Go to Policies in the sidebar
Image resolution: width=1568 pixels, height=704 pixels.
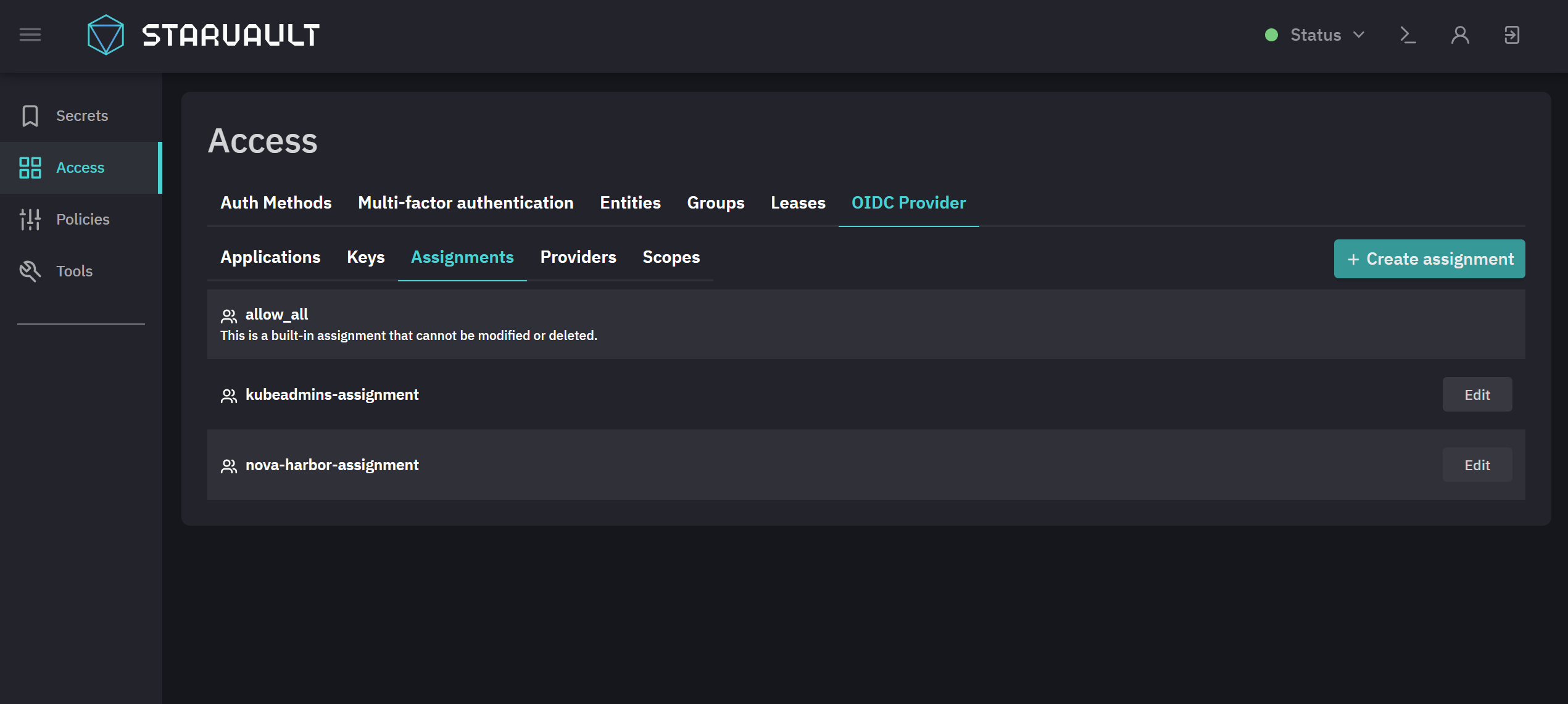click(x=81, y=219)
